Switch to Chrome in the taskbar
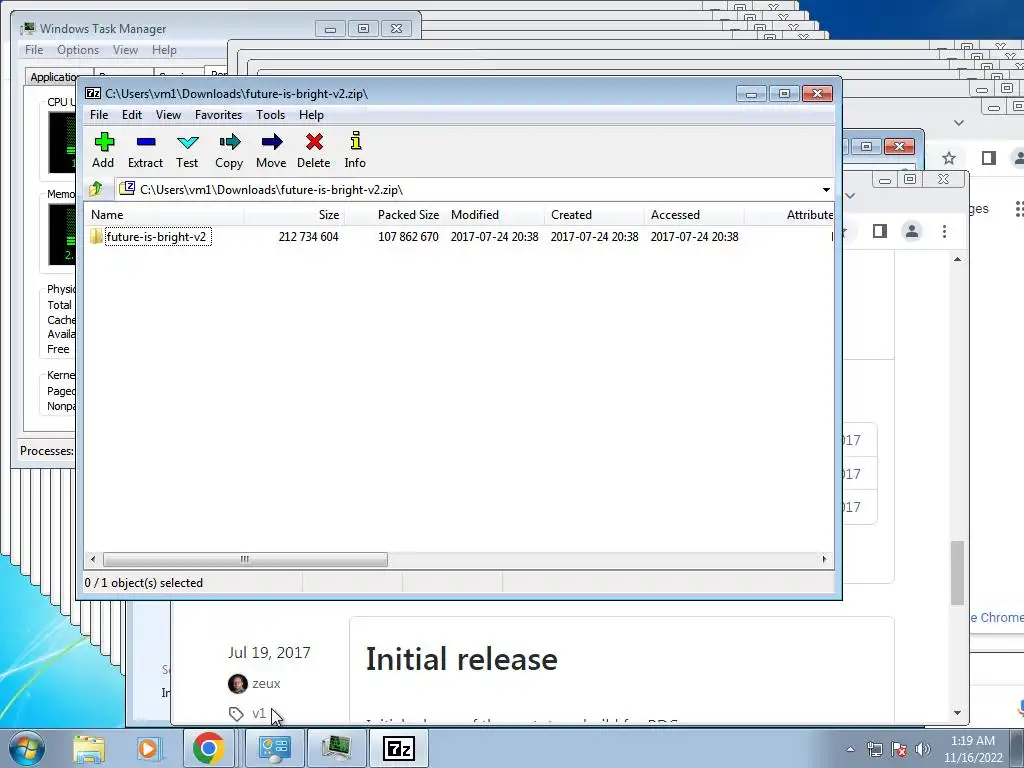The image size is (1024, 768). click(208, 748)
